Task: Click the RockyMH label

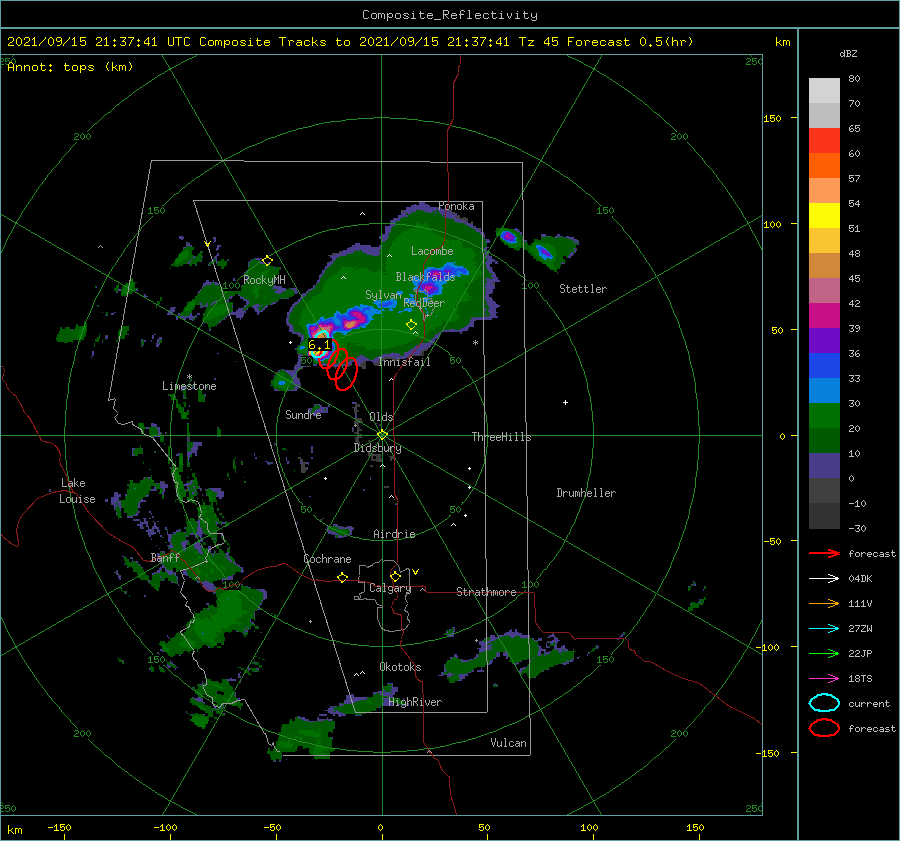Action: [x=264, y=280]
